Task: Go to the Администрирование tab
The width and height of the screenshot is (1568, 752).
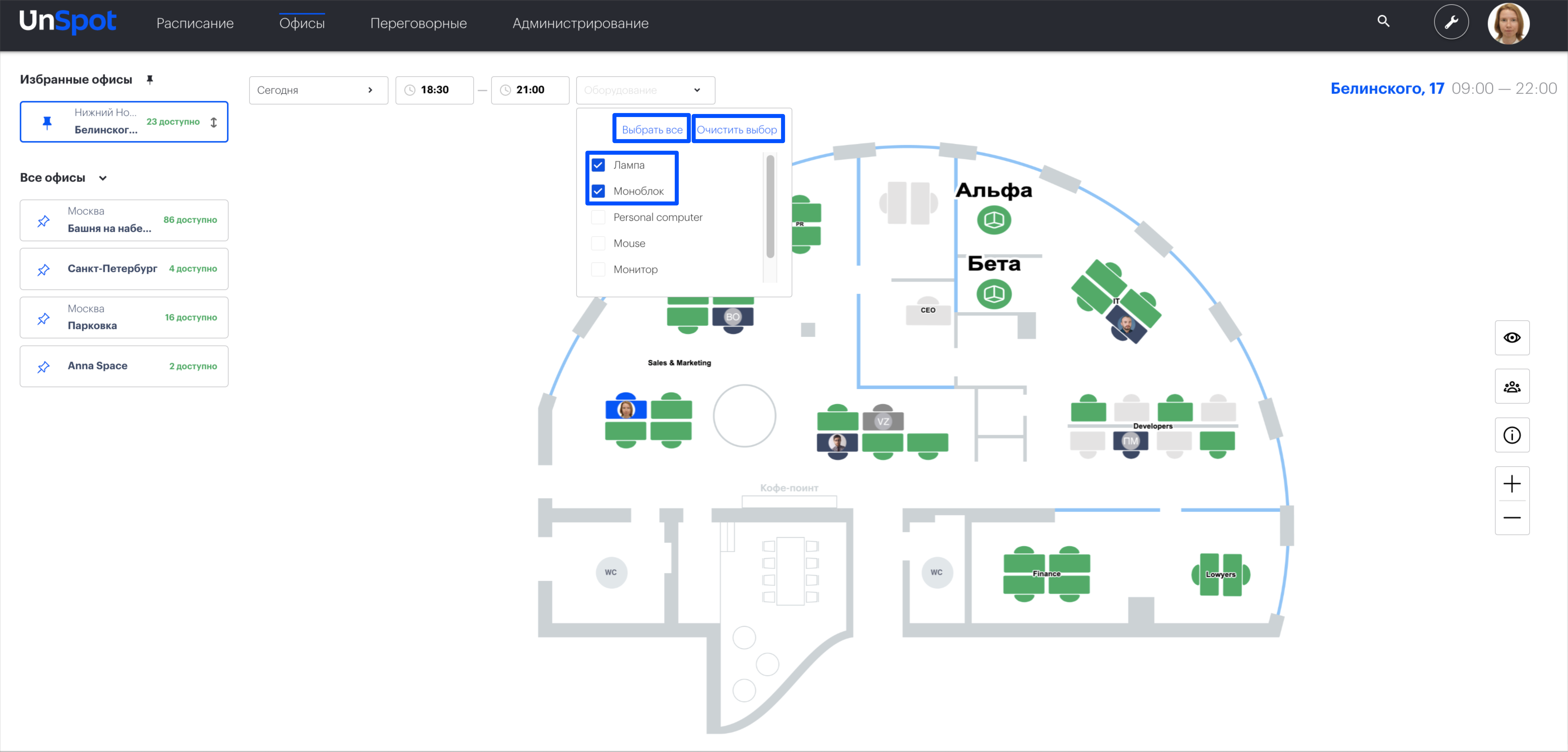Action: coord(580,23)
